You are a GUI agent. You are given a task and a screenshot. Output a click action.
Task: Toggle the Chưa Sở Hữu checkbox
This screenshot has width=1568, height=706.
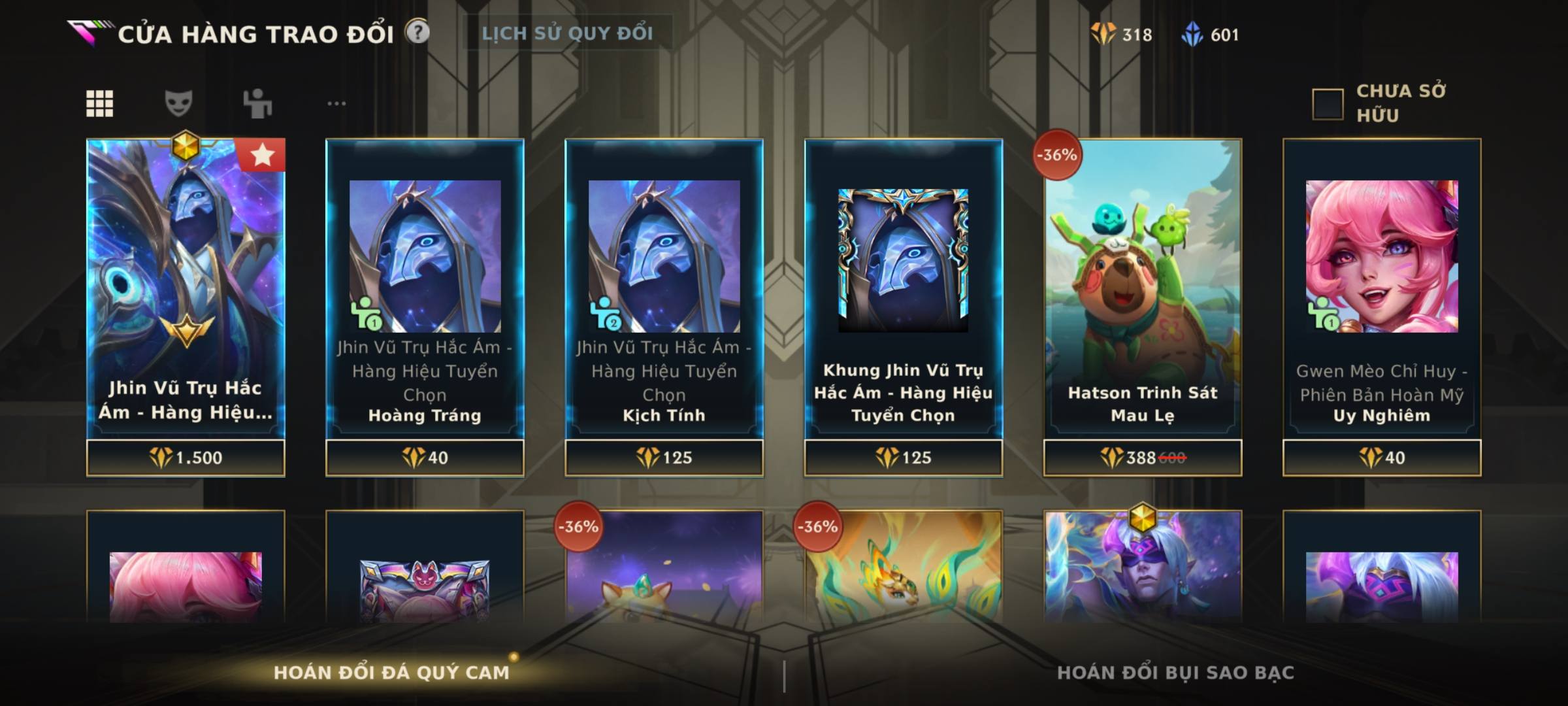pos(1328,104)
